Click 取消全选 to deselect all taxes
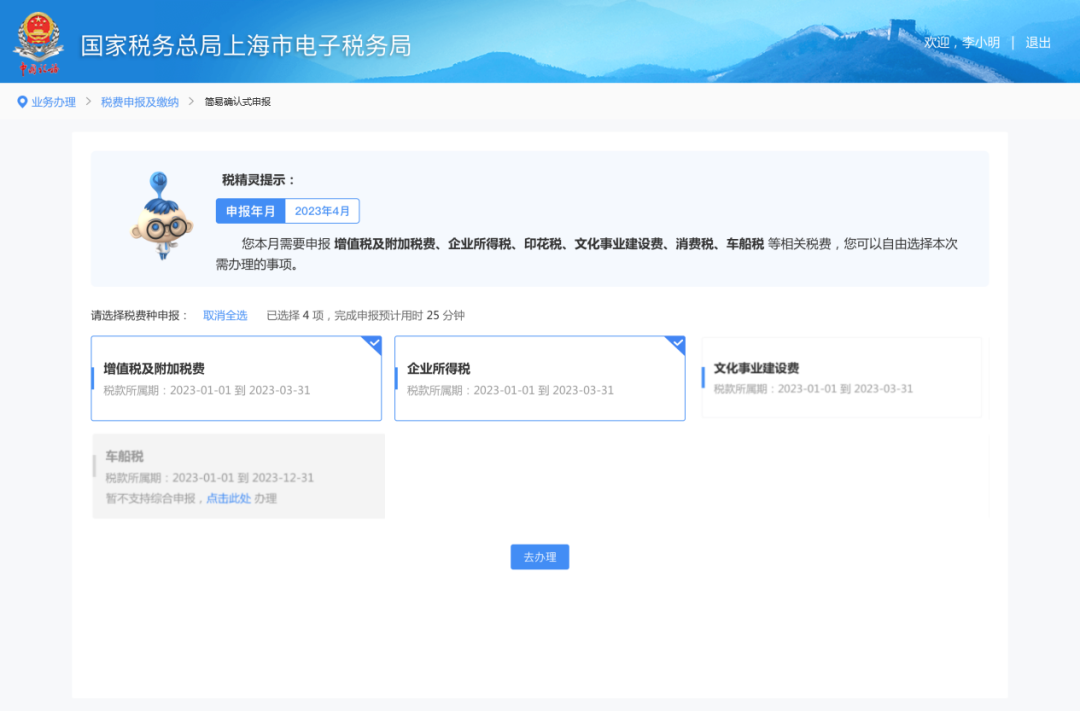The height and width of the screenshot is (711, 1080). click(224, 315)
